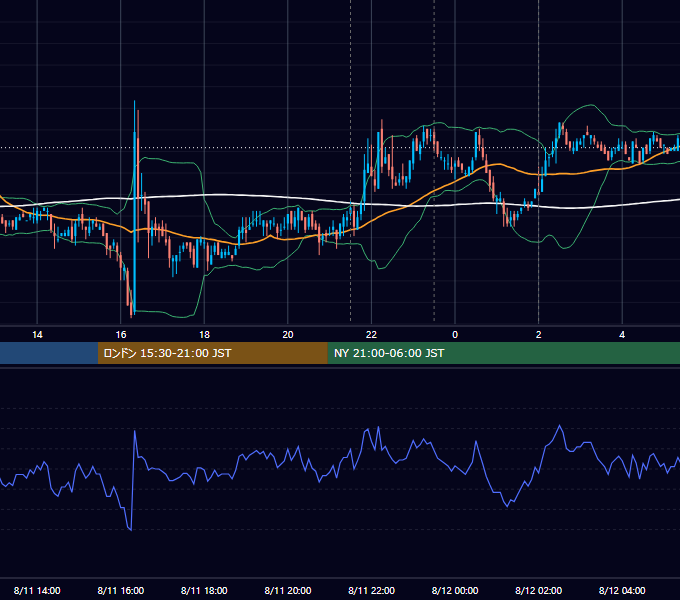Click the blue session bar before London
Screen dimensions: 680x600
(x=49, y=353)
